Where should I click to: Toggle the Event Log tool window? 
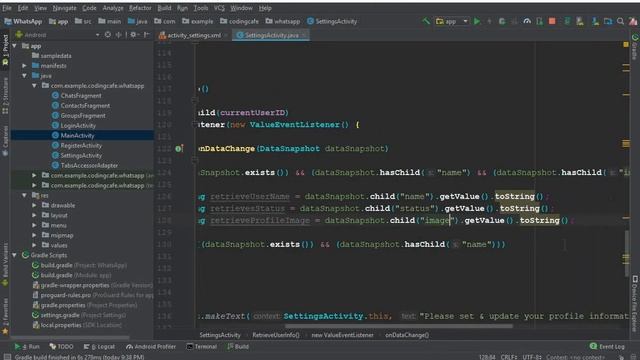[607, 347]
